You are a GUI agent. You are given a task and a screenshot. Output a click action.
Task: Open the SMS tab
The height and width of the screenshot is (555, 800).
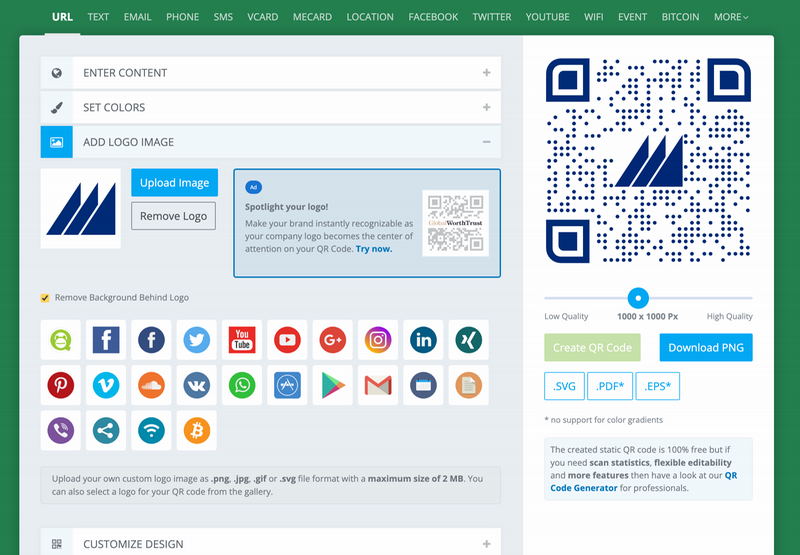pyautogui.click(x=223, y=17)
